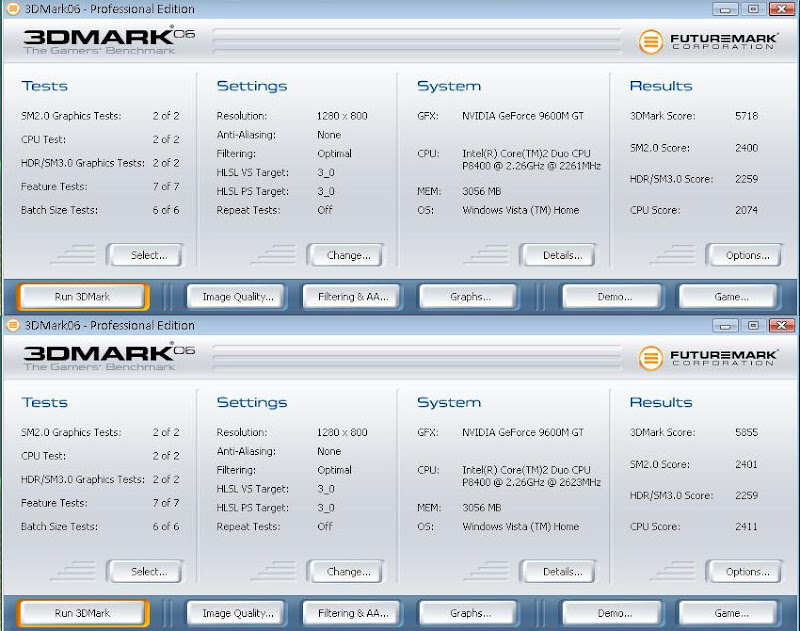Image resolution: width=800 pixels, height=631 pixels.
Task: Click the Futuremark orange logo in lower window
Action: click(651, 358)
